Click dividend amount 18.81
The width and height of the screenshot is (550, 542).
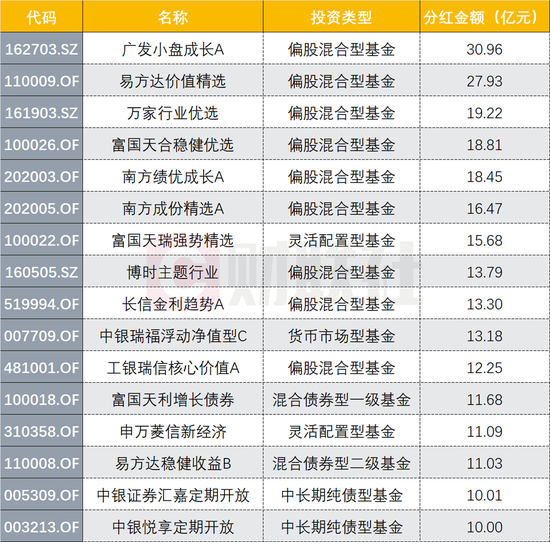484,145
